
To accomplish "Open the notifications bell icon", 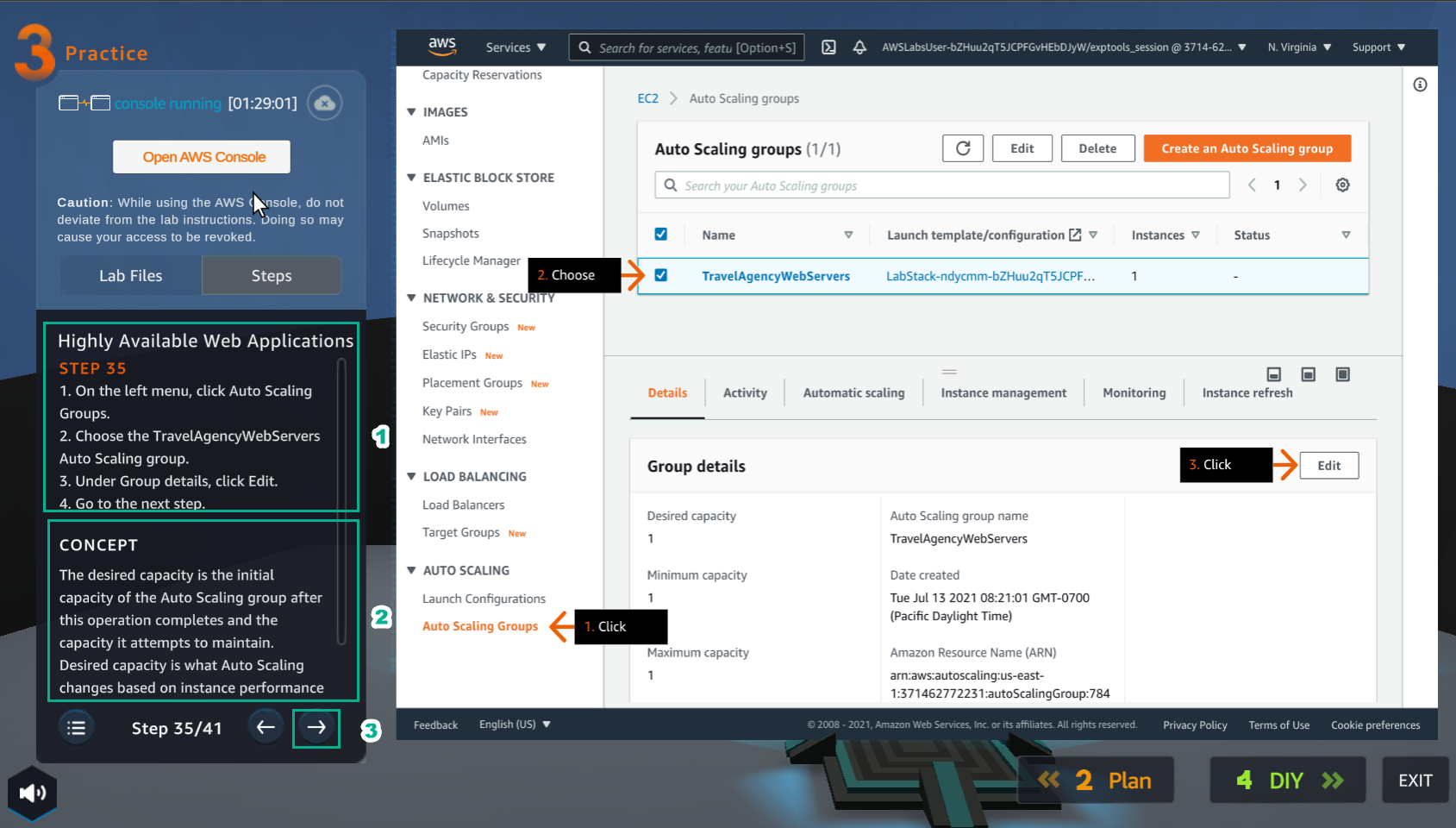I will point(859,47).
